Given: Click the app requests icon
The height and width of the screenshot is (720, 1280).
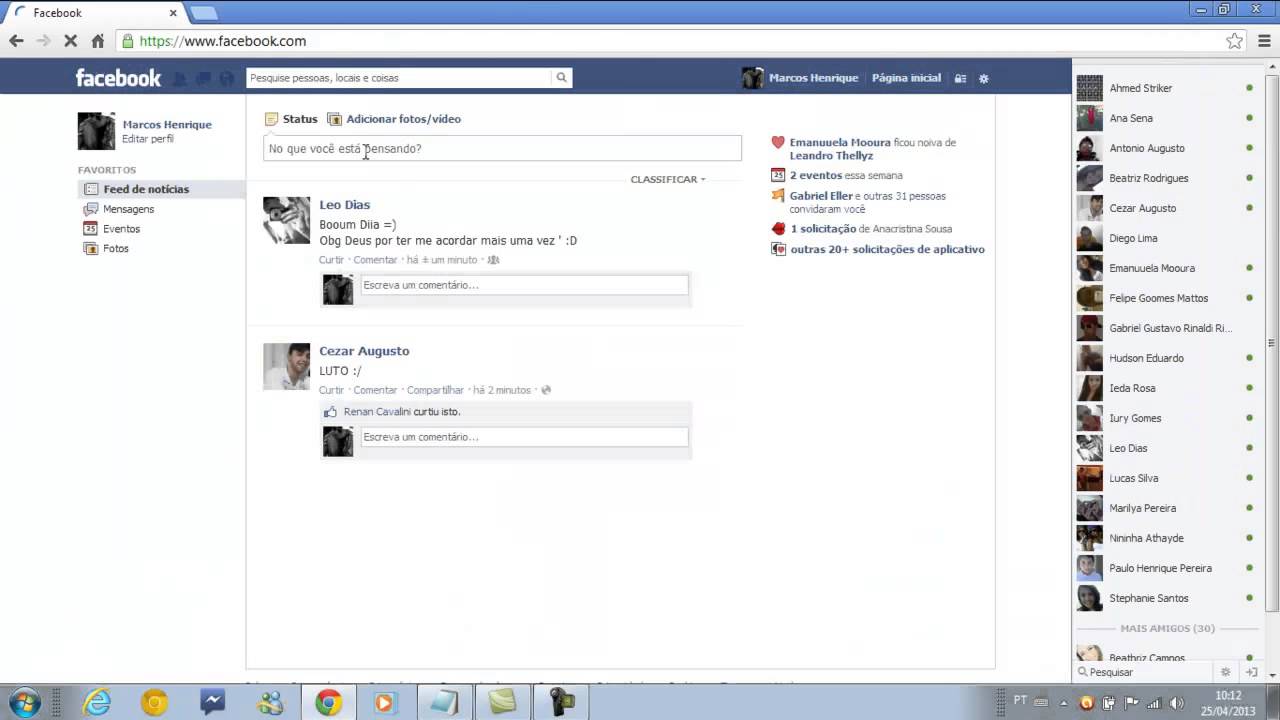Looking at the screenshot, I should (x=778, y=249).
